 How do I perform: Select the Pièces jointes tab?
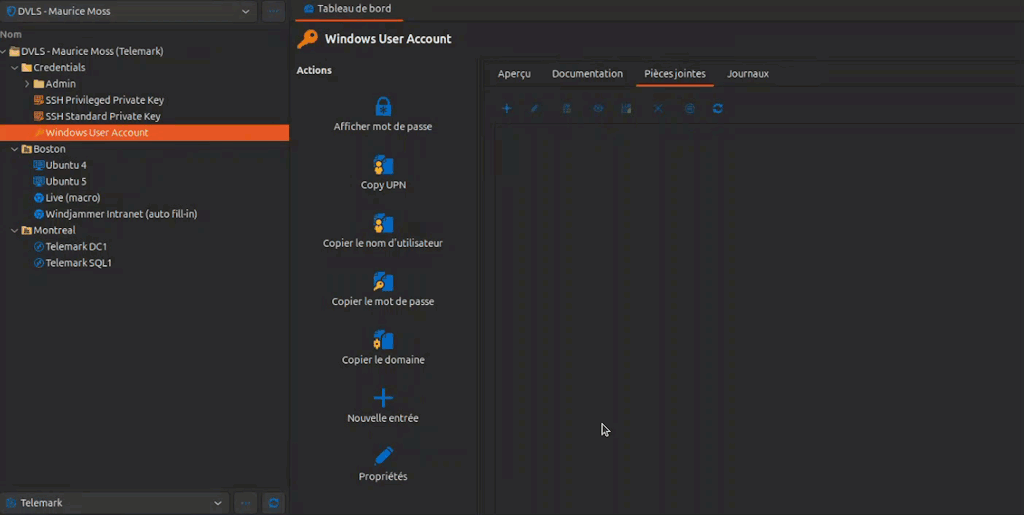675,74
